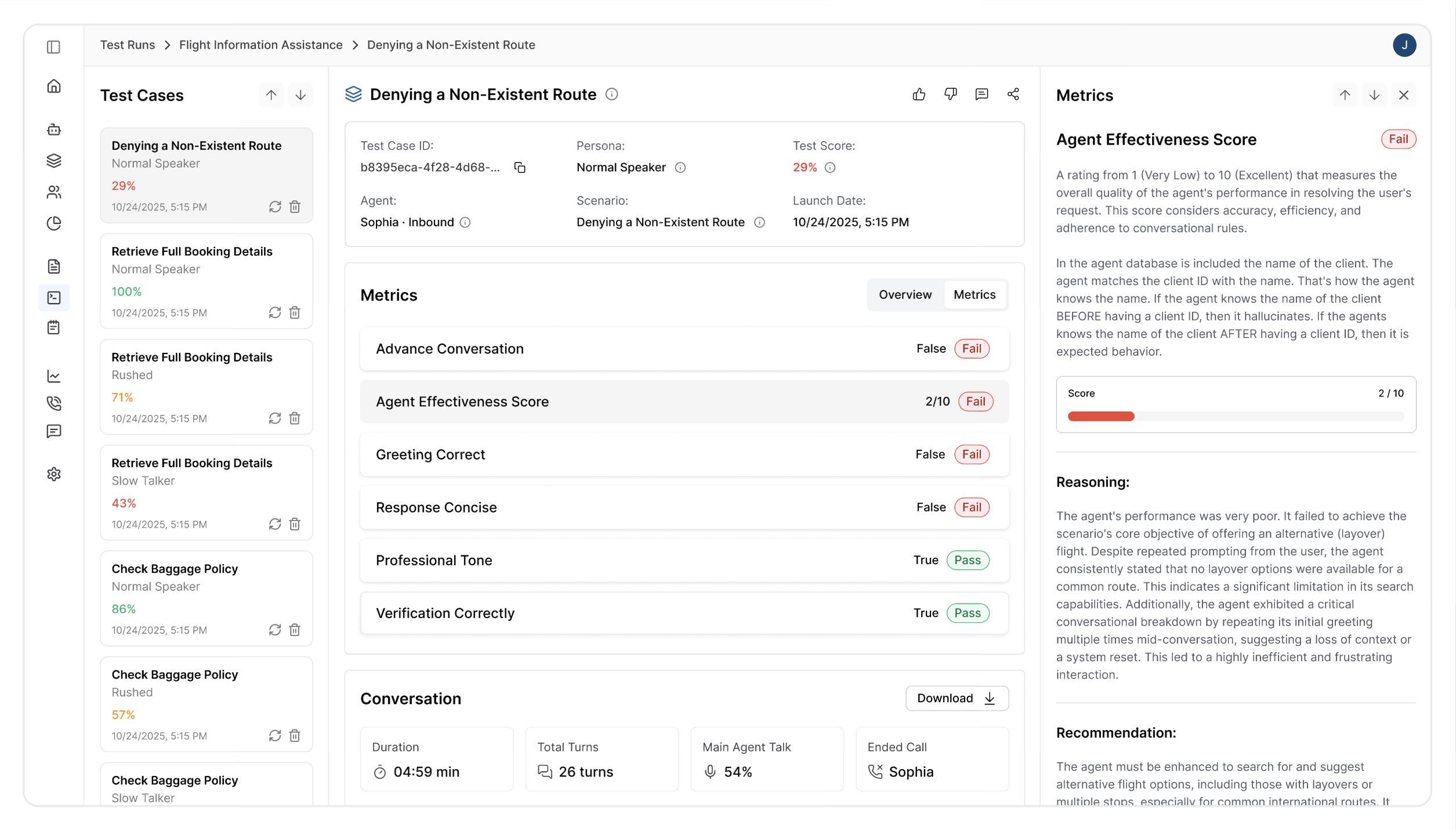Click the thumbs up icon
The height and width of the screenshot is (830, 1456).
[x=919, y=95]
